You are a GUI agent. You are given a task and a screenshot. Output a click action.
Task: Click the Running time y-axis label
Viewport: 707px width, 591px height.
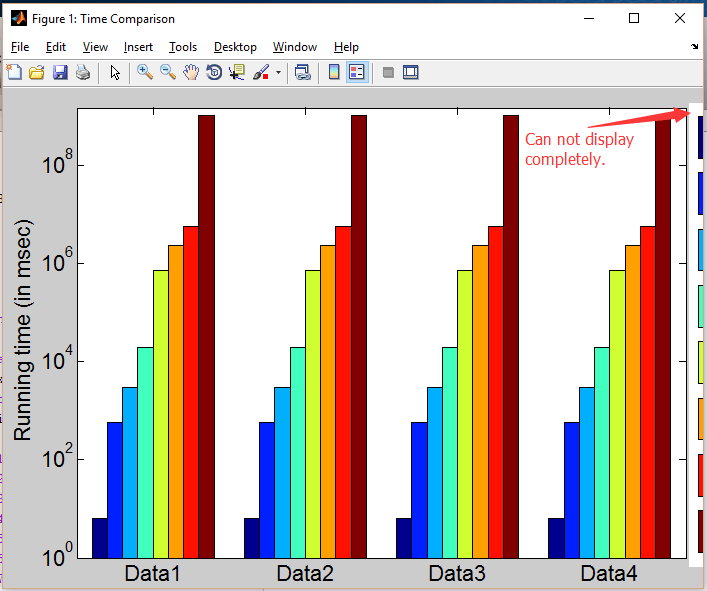pyautogui.click(x=23, y=330)
